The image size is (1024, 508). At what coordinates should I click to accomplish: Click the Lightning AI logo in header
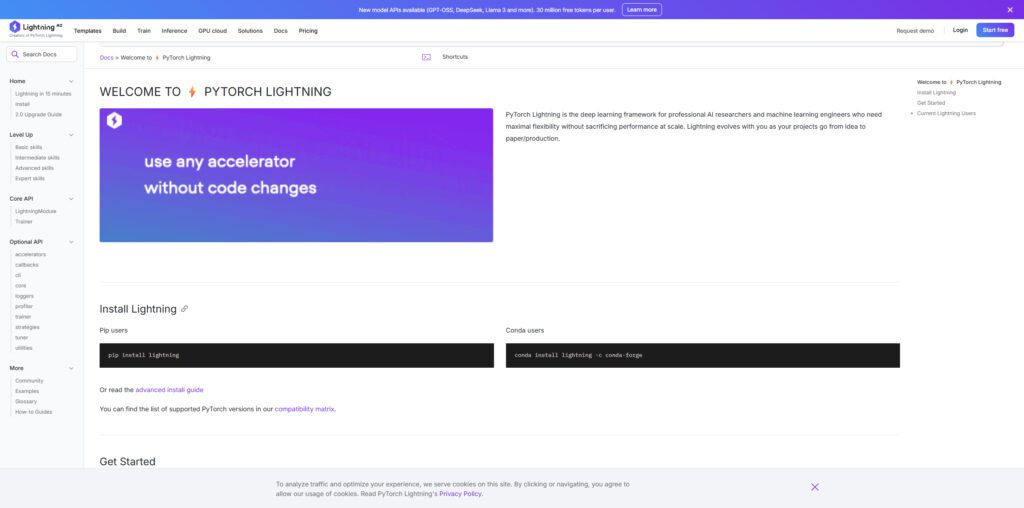(x=35, y=29)
